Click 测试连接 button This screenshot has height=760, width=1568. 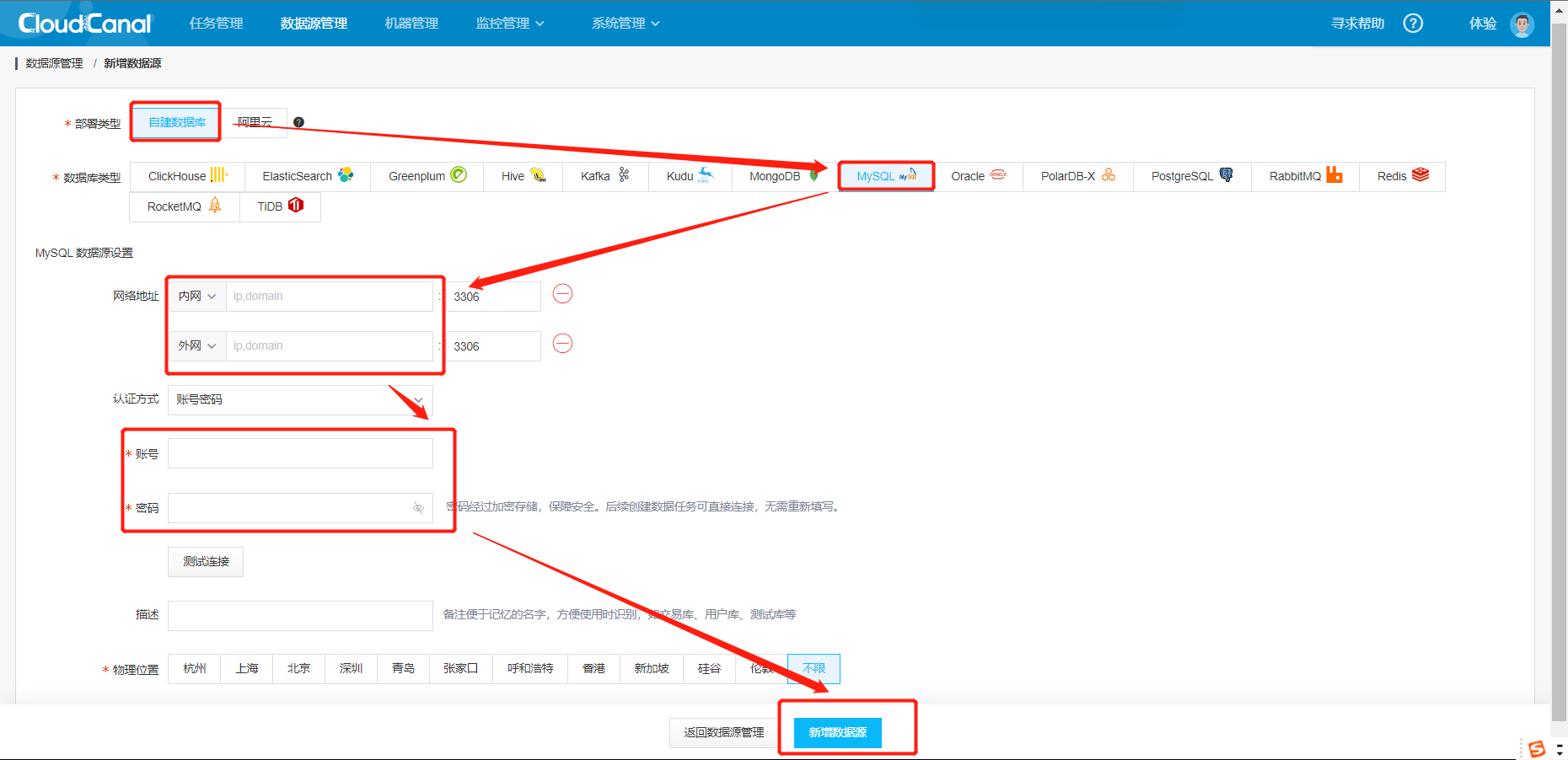coord(206,561)
